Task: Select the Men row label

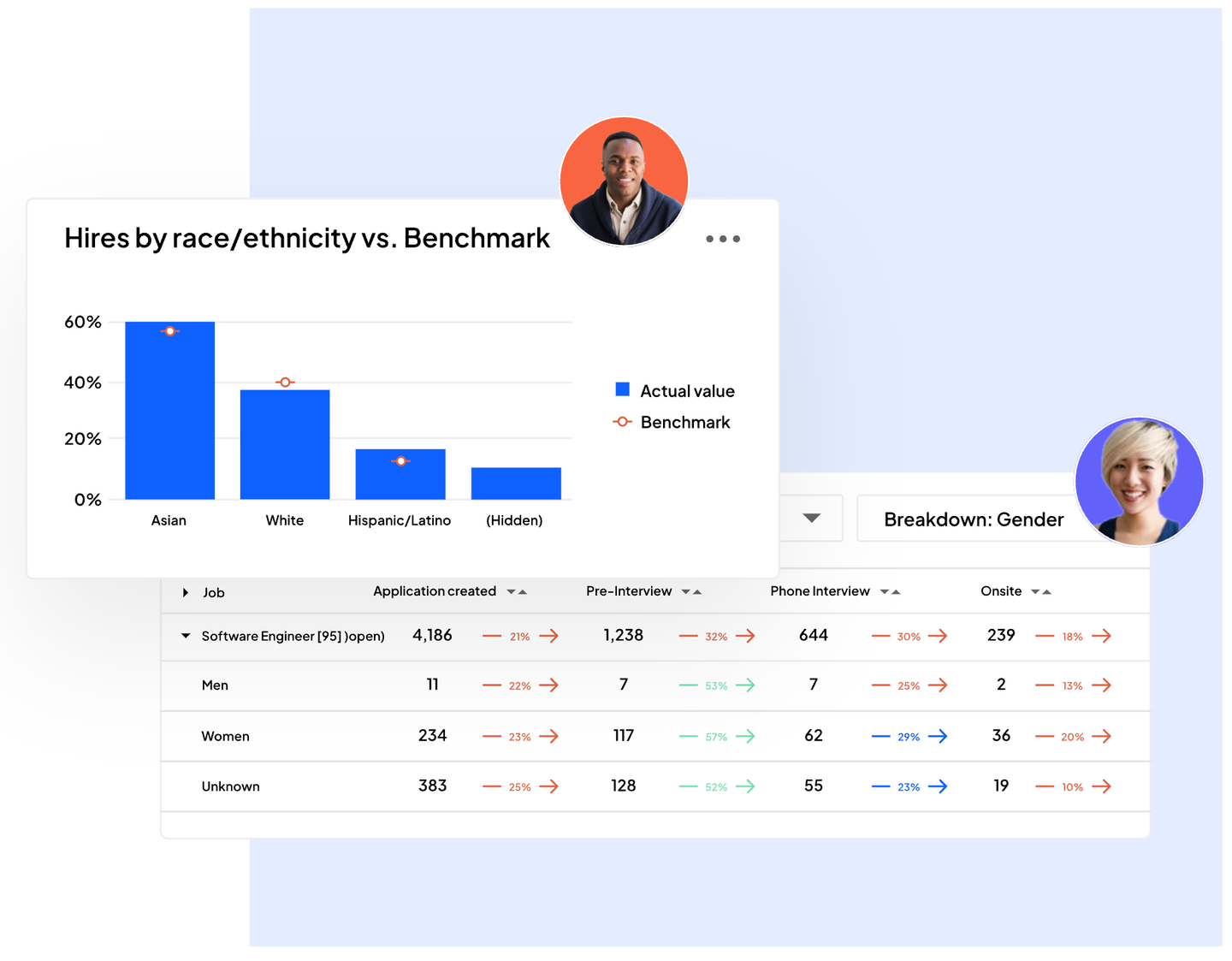Action: point(215,685)
